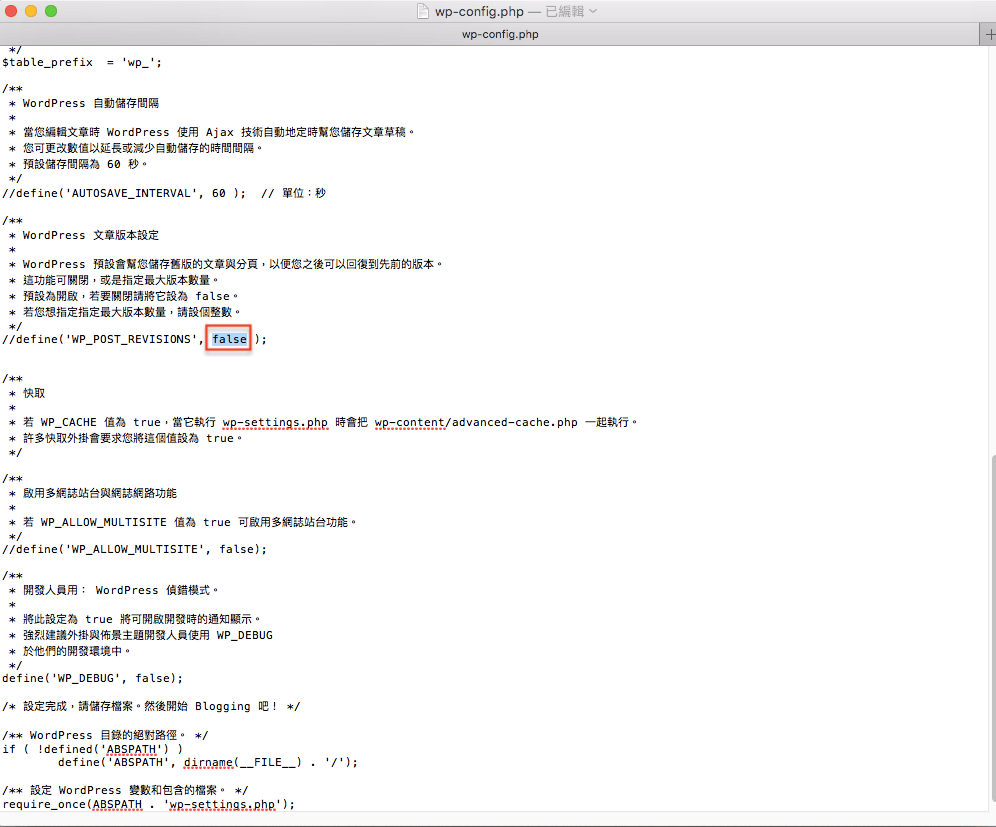The height and width of the screenshot is (827, 996).
Task: Click the vertical scrollbar thumb
Action: pyautogui.click(x=992, y=629)
